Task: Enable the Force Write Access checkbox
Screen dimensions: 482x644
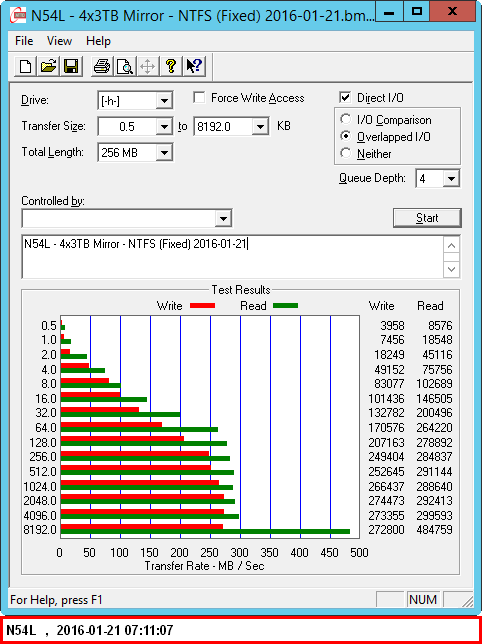Action: tap(200, 98)
